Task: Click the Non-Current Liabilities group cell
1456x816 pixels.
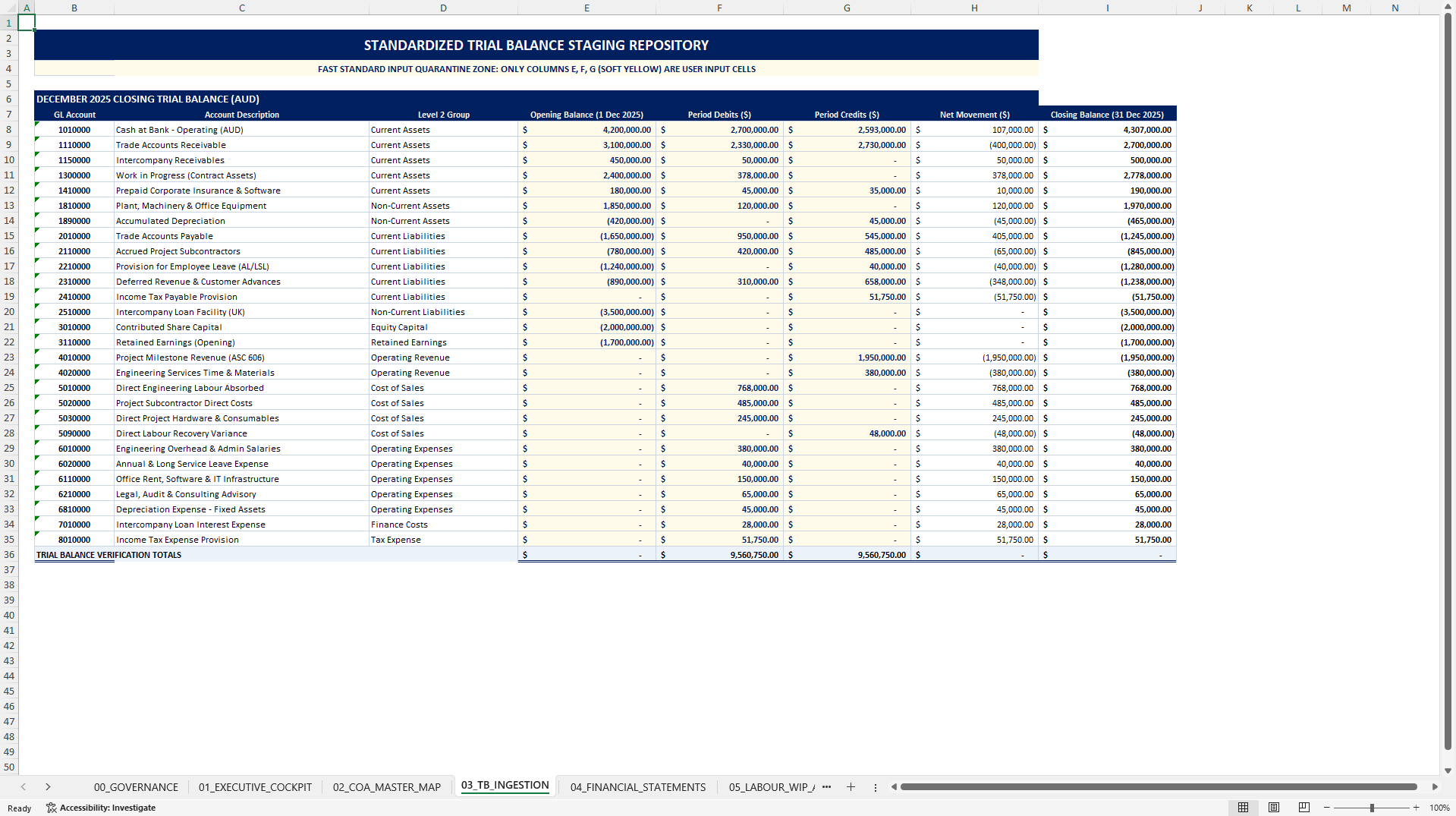Action: [x=443, y=312]
